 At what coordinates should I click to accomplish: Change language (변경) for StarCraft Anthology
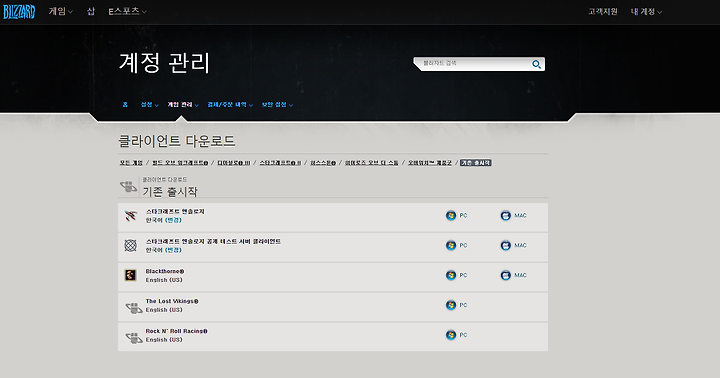(173, 220)
